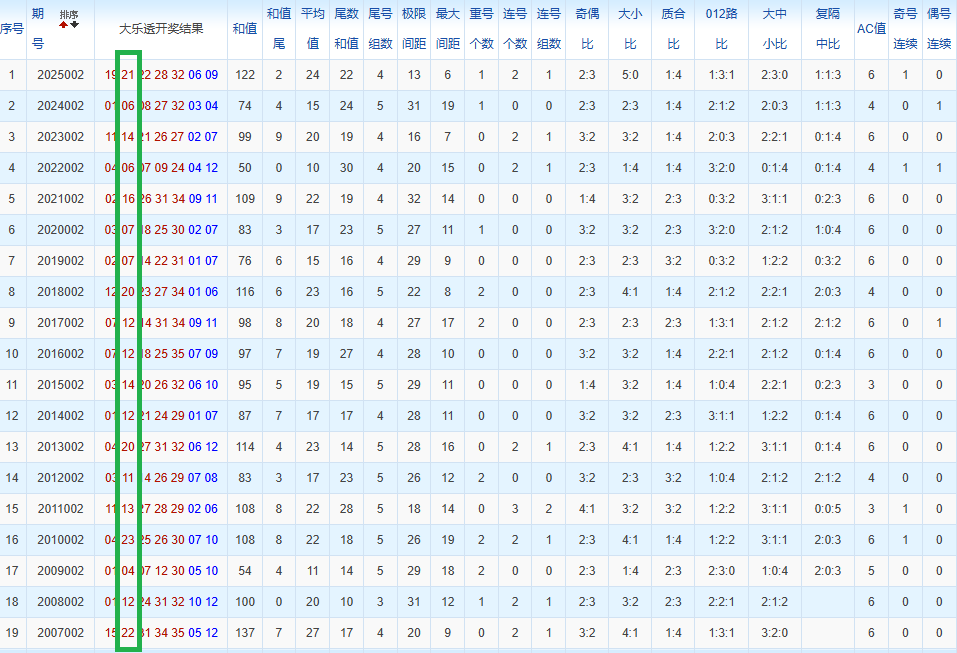Click issue 2010002 cell
This screenshot has width=957, height=653.
click(60, 539)
